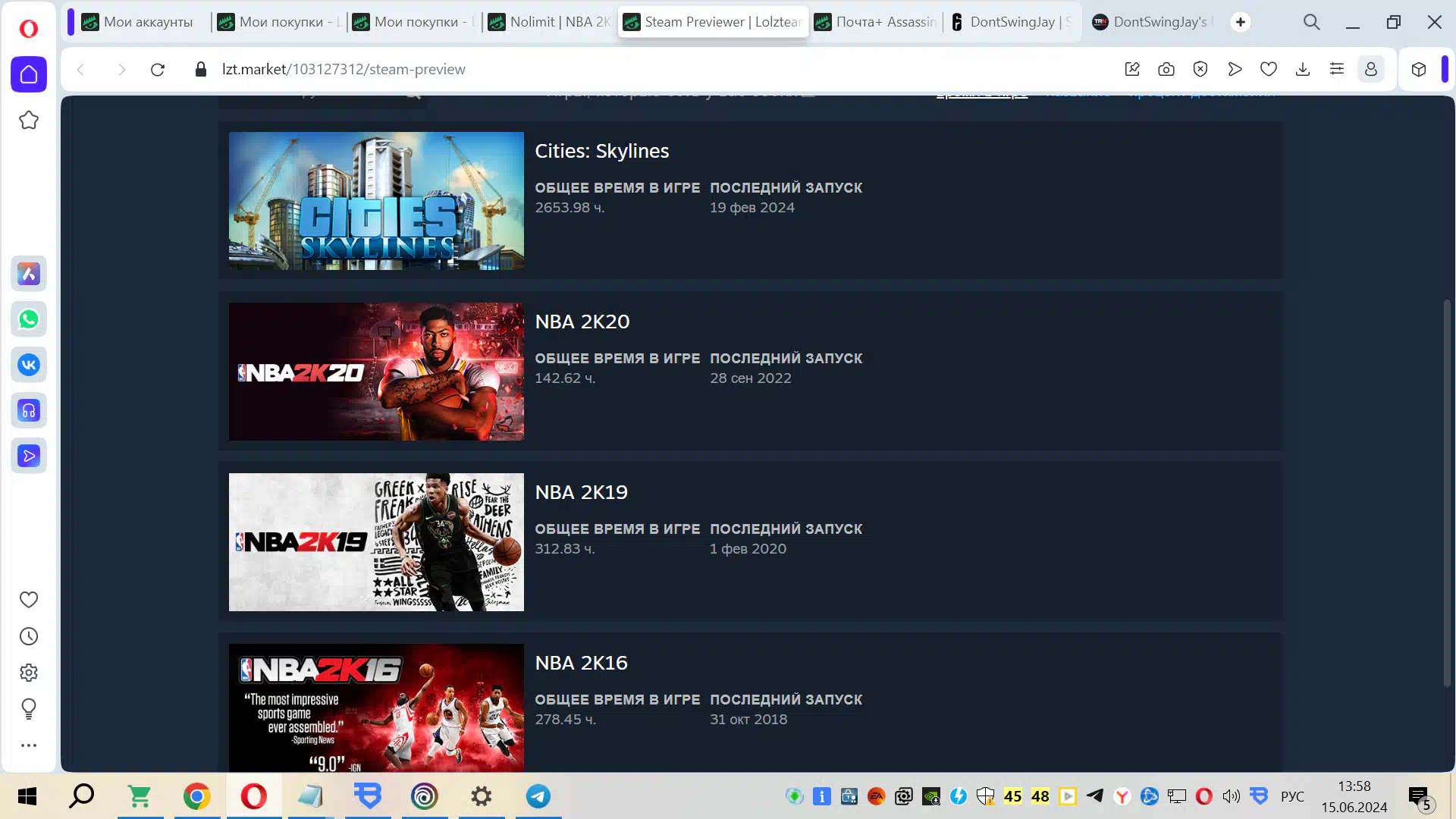
Task: Open the profile account icon
Action: click(x=1371, y=70)
